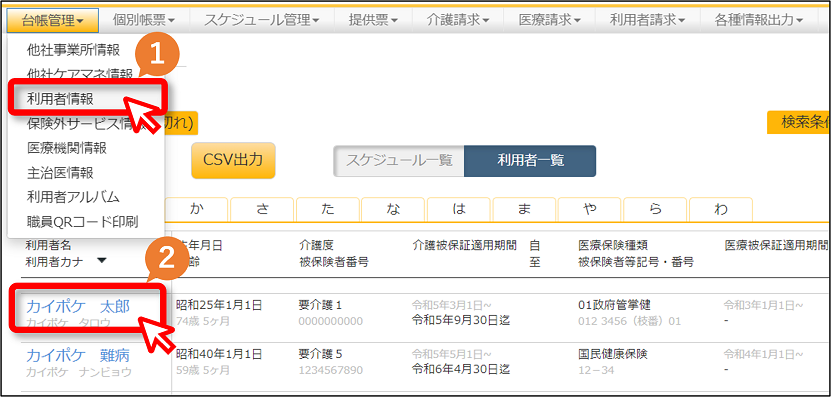Open 主治医情報 from the menu
The image size is (831, 397).
(x=60, y=173)
